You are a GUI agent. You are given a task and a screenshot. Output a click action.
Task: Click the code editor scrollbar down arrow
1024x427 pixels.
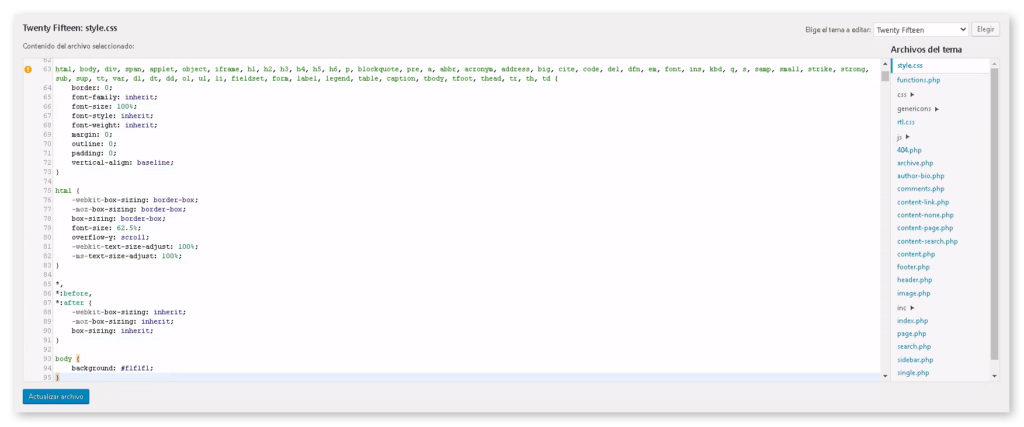885,376
